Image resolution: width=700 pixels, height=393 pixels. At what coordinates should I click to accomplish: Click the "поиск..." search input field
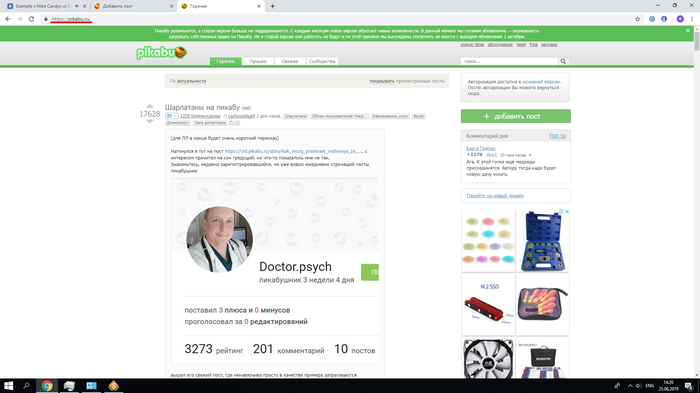(509, 61)
